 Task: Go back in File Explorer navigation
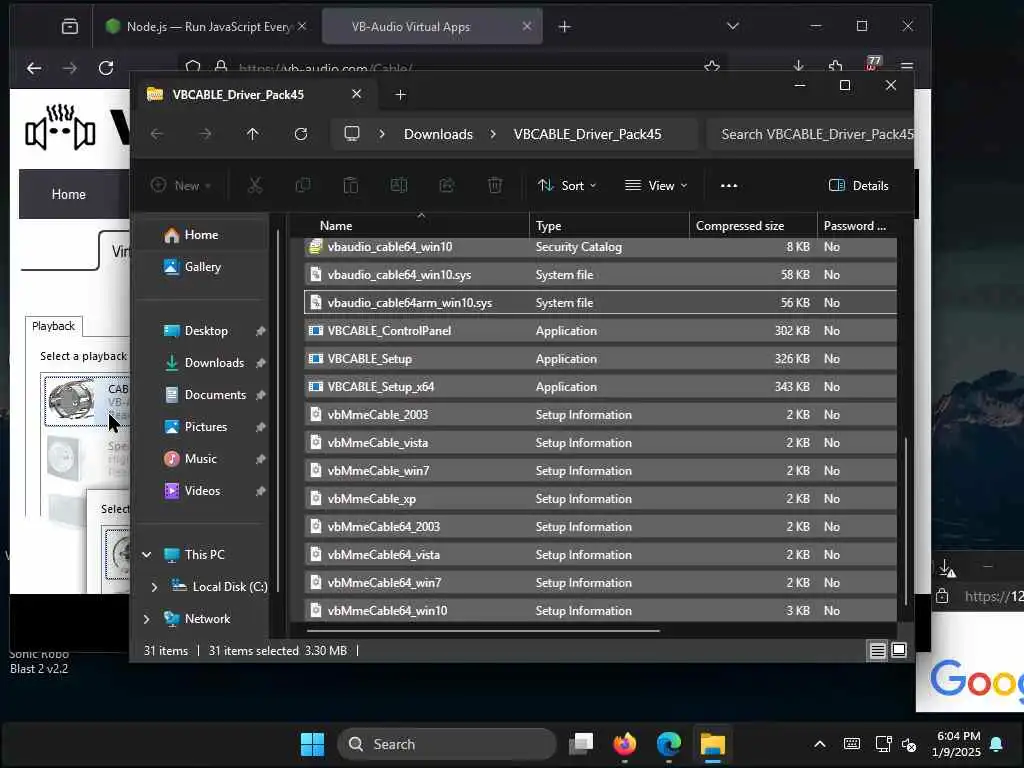157,134
